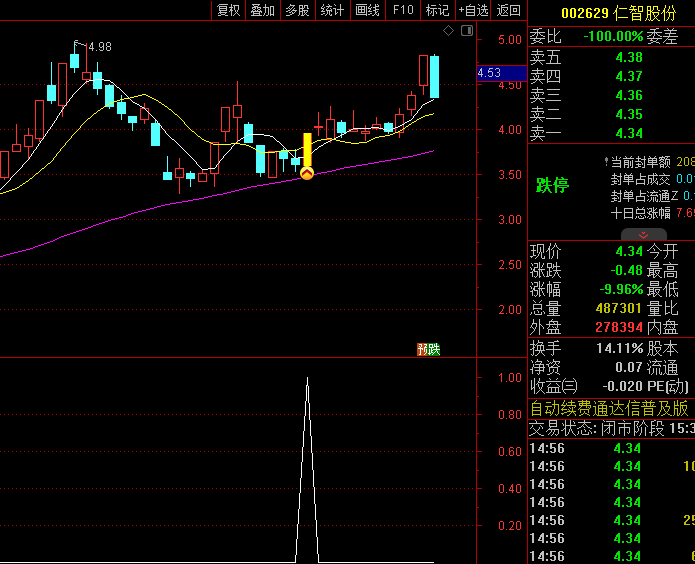This screenshot has height=564, width=695.
Task: Click the 4.53 price axis label
Action: 502,73
